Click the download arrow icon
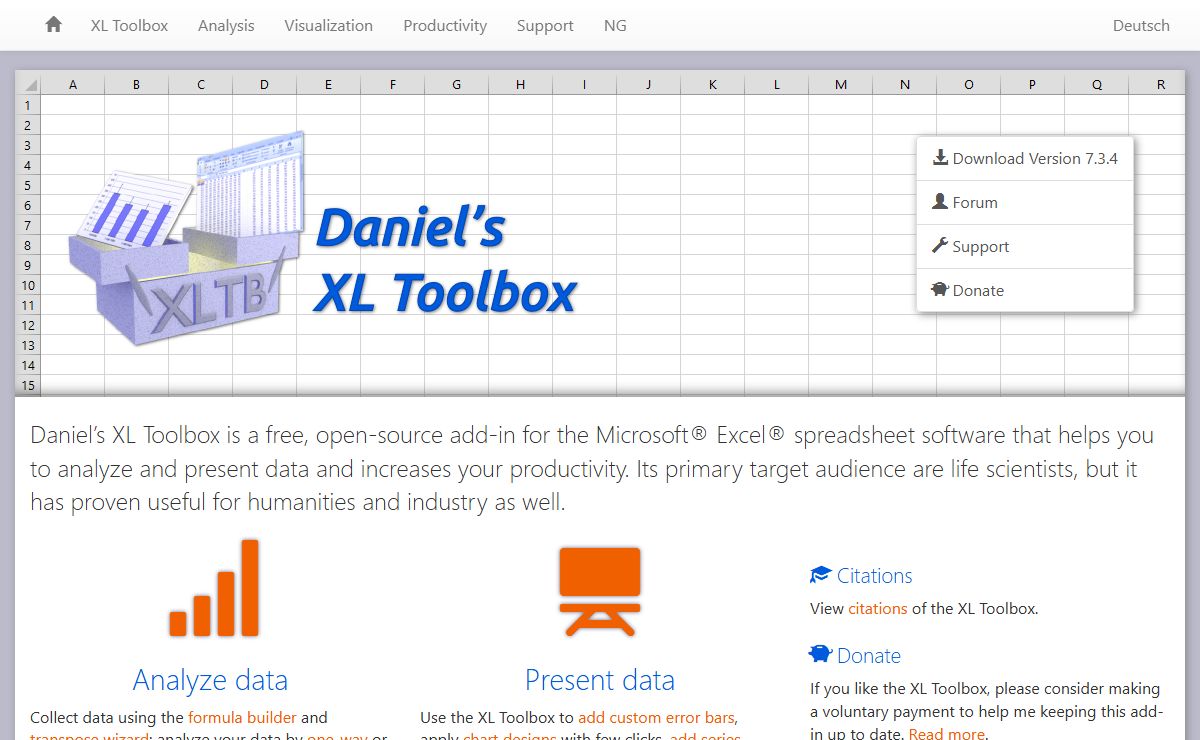1200x740 pixels. point(940,157)
